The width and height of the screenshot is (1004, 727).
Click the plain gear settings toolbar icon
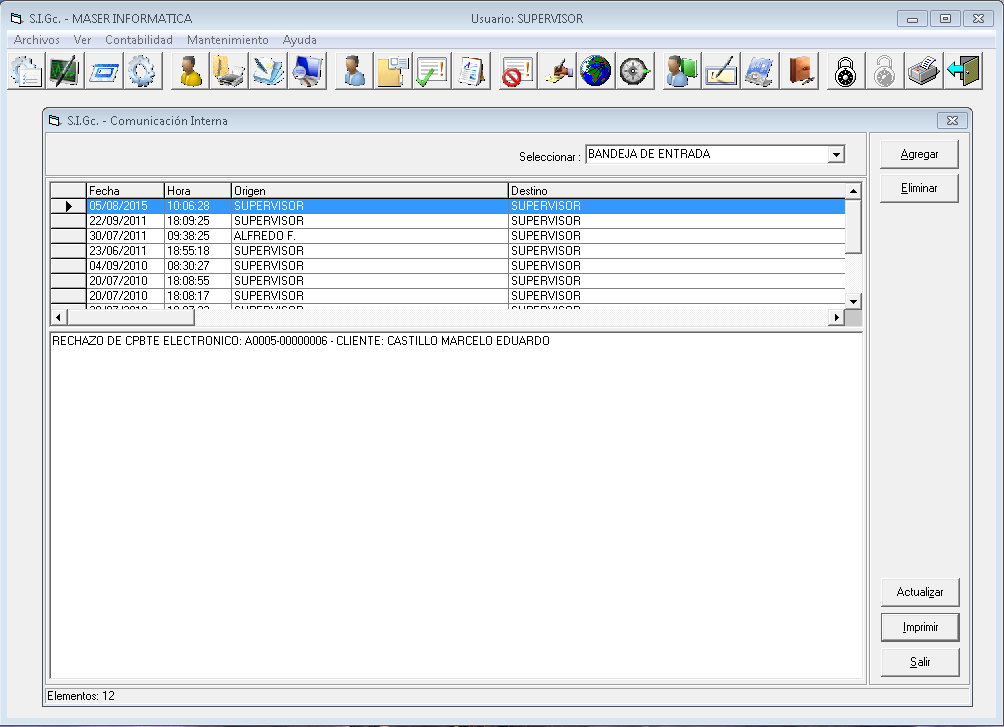[x=142, y=71]
